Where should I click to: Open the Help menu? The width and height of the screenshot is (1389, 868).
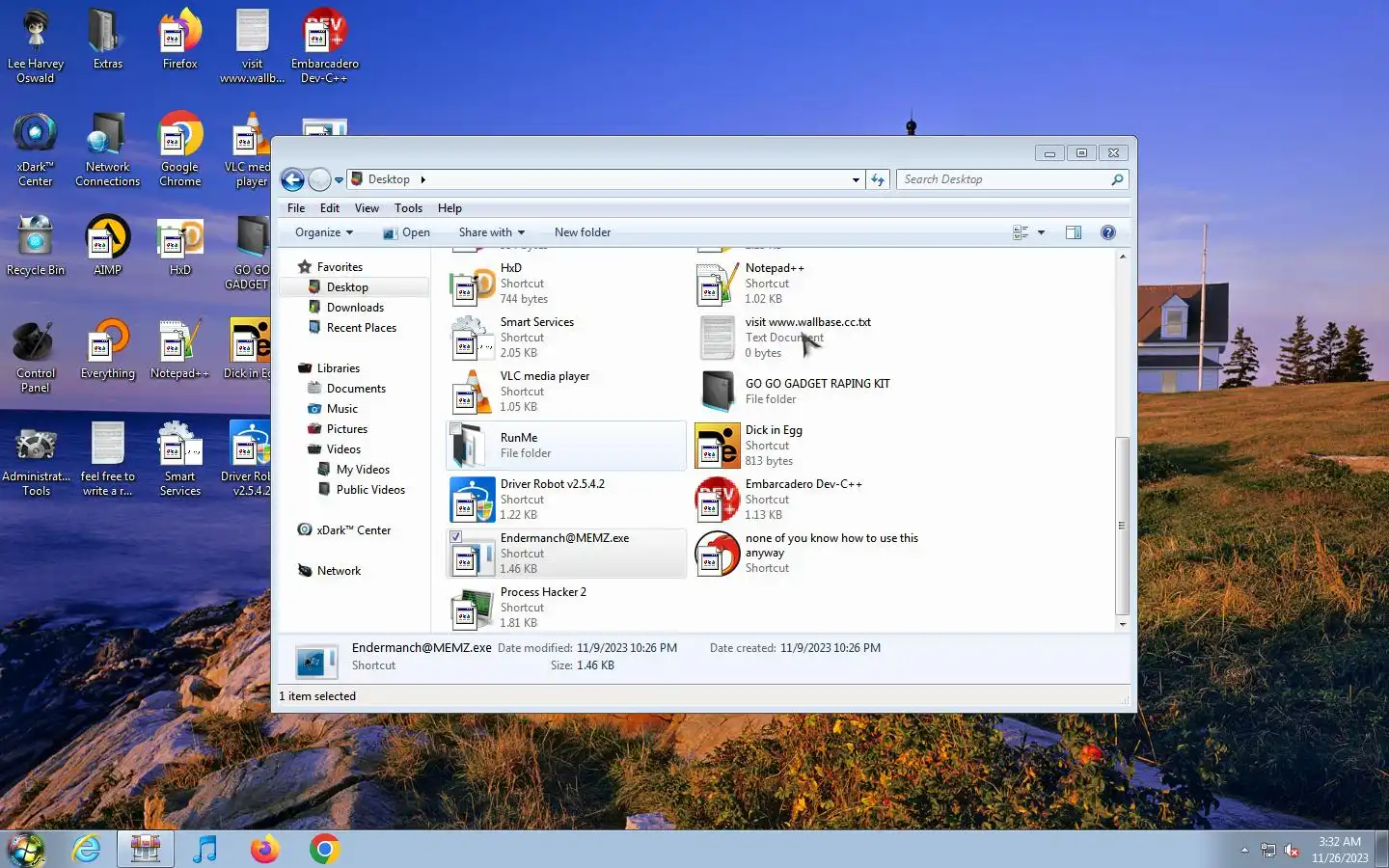[x=449, y=208]
